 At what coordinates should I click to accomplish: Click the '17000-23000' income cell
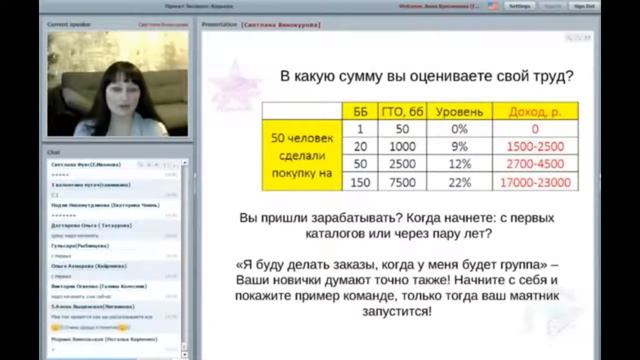[535, 182]
